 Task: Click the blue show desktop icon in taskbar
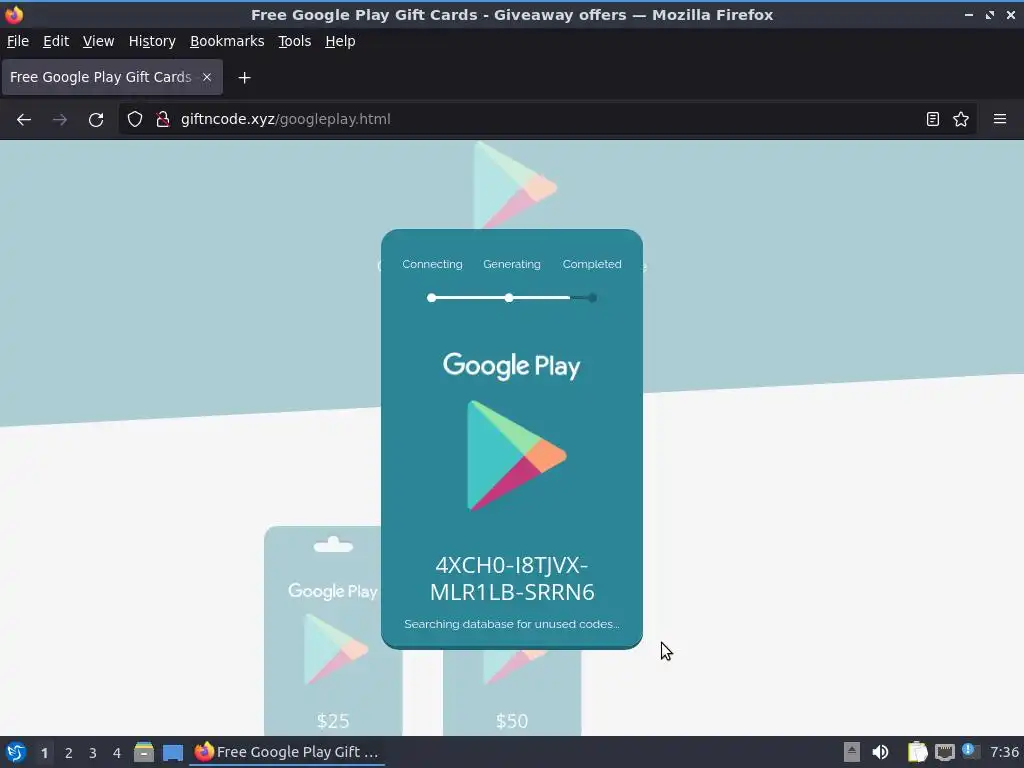tap(173, 753)
